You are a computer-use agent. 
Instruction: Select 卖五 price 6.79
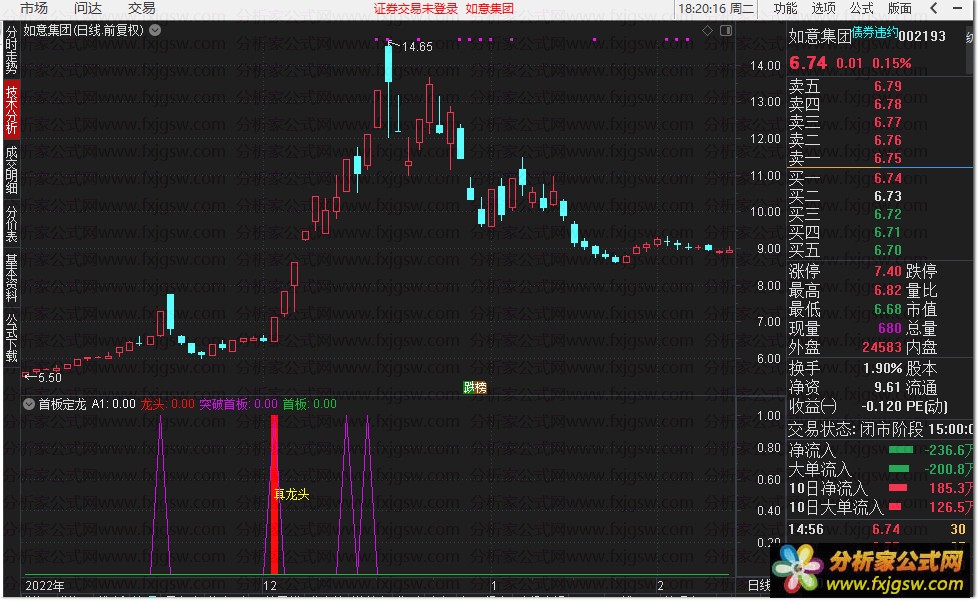(888, 86)
